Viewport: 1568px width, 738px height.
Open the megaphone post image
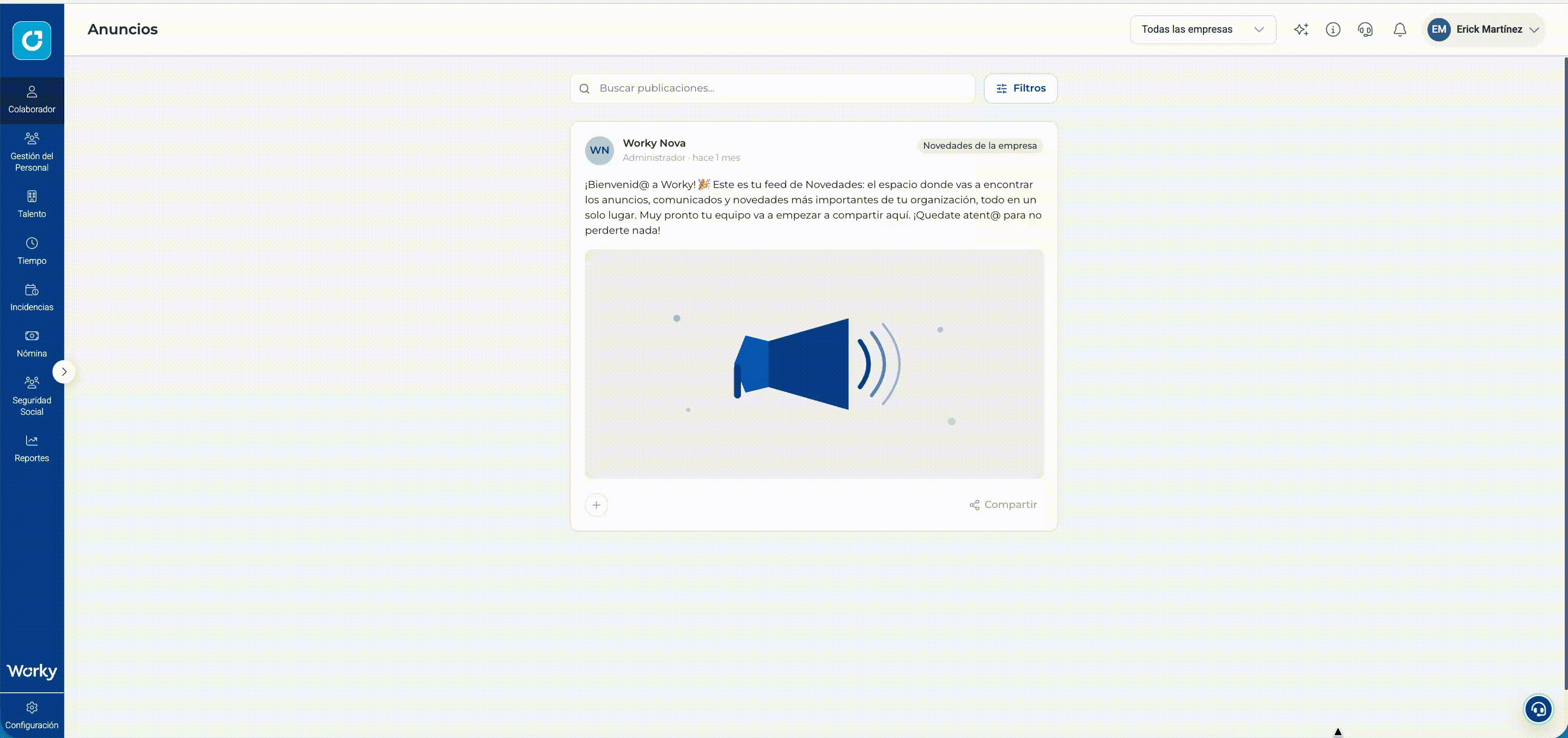[814, 364]
